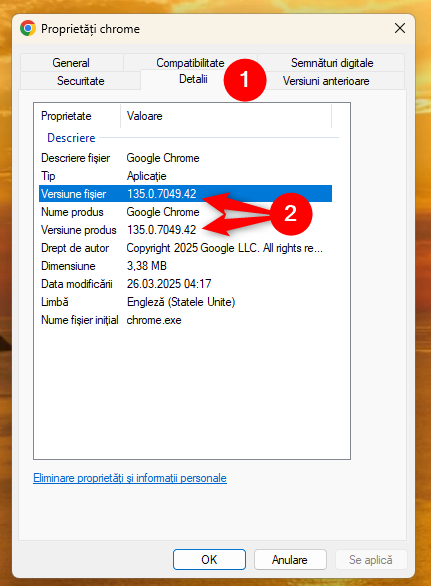This screenshot has width=431, height=586.
Task: Select the Tip row label
Action: click(x=48, y=176)
